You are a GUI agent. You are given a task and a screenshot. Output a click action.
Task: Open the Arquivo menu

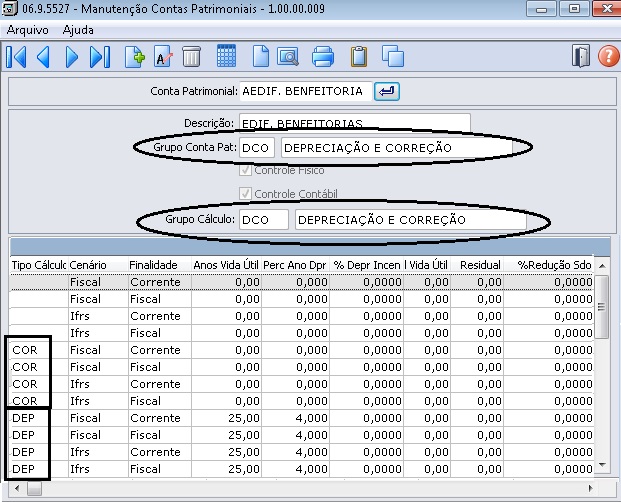click(27, 30)
